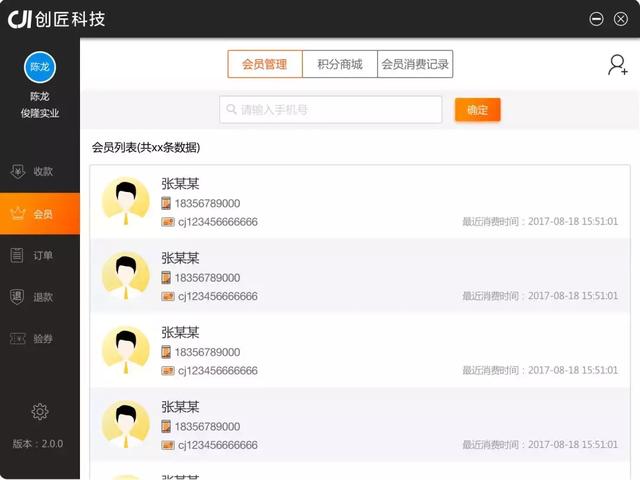This screenshot has height=480, width=640.
Task: Click first member's phone number 18356789000
Action: pyautogui.click(x=207, y=203)
